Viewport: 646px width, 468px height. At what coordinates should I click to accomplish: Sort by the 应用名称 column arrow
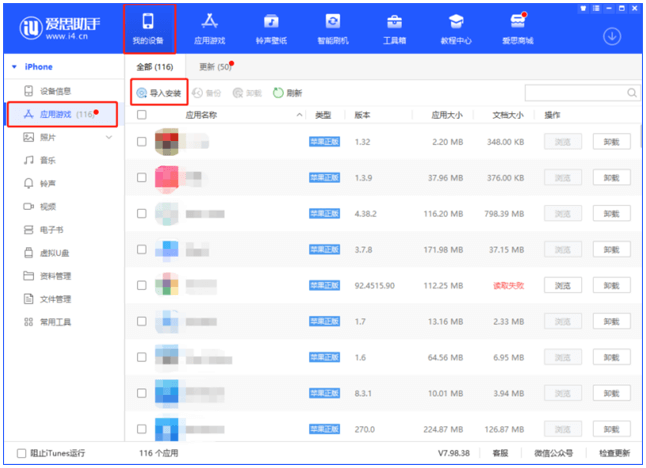point(300,116)
